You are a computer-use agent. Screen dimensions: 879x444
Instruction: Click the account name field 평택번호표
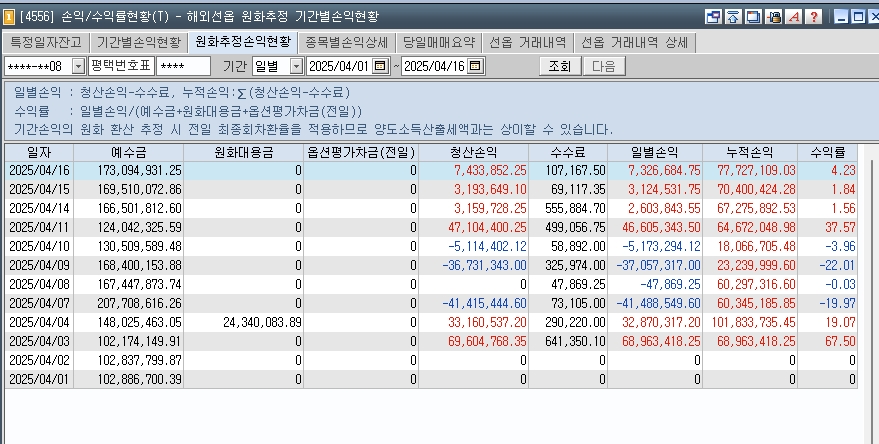tap(121, 66)
